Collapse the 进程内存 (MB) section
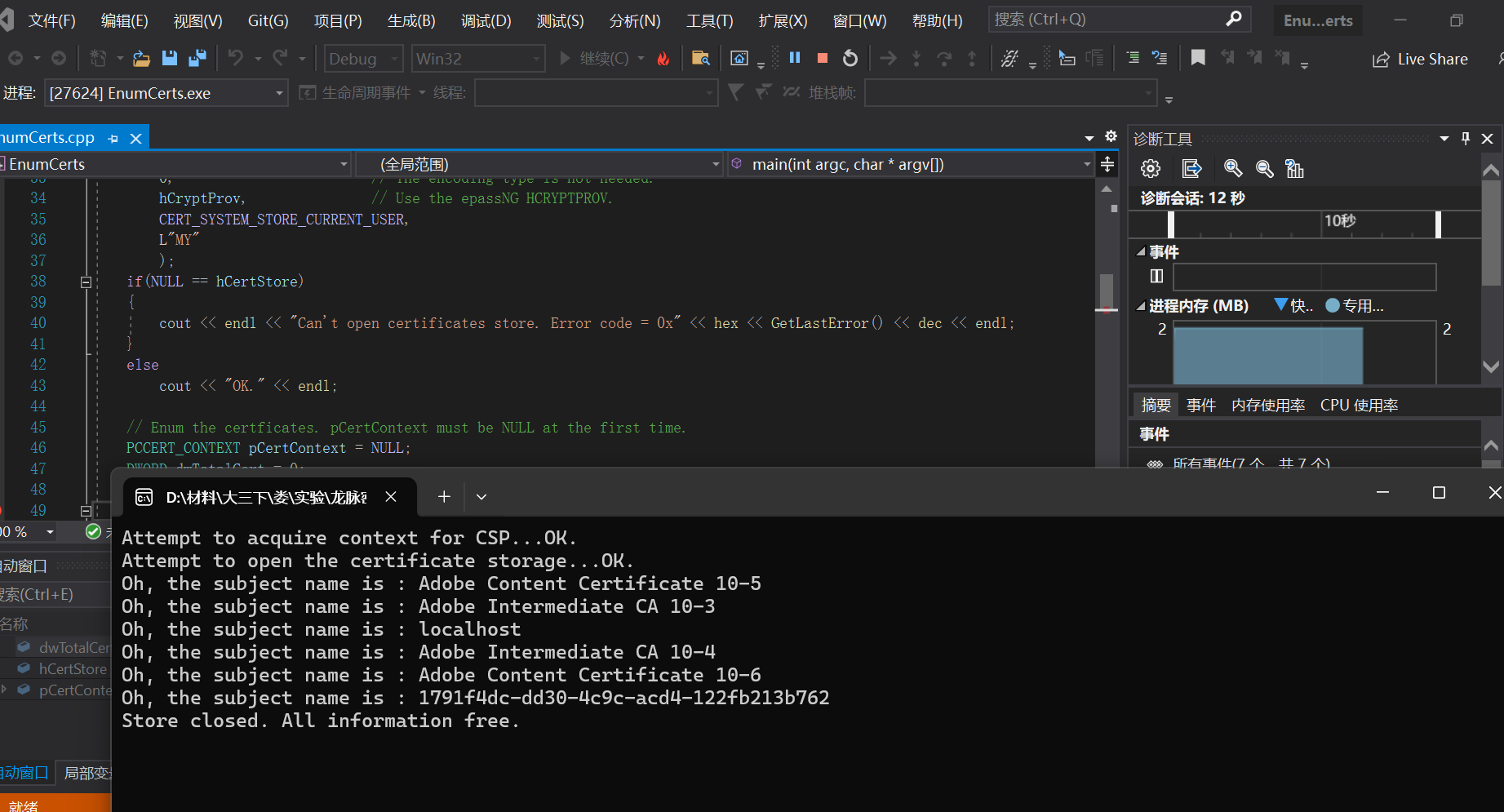This screenshot has height=812, width=1504. pyautogui.click(x=1141, y=307)
